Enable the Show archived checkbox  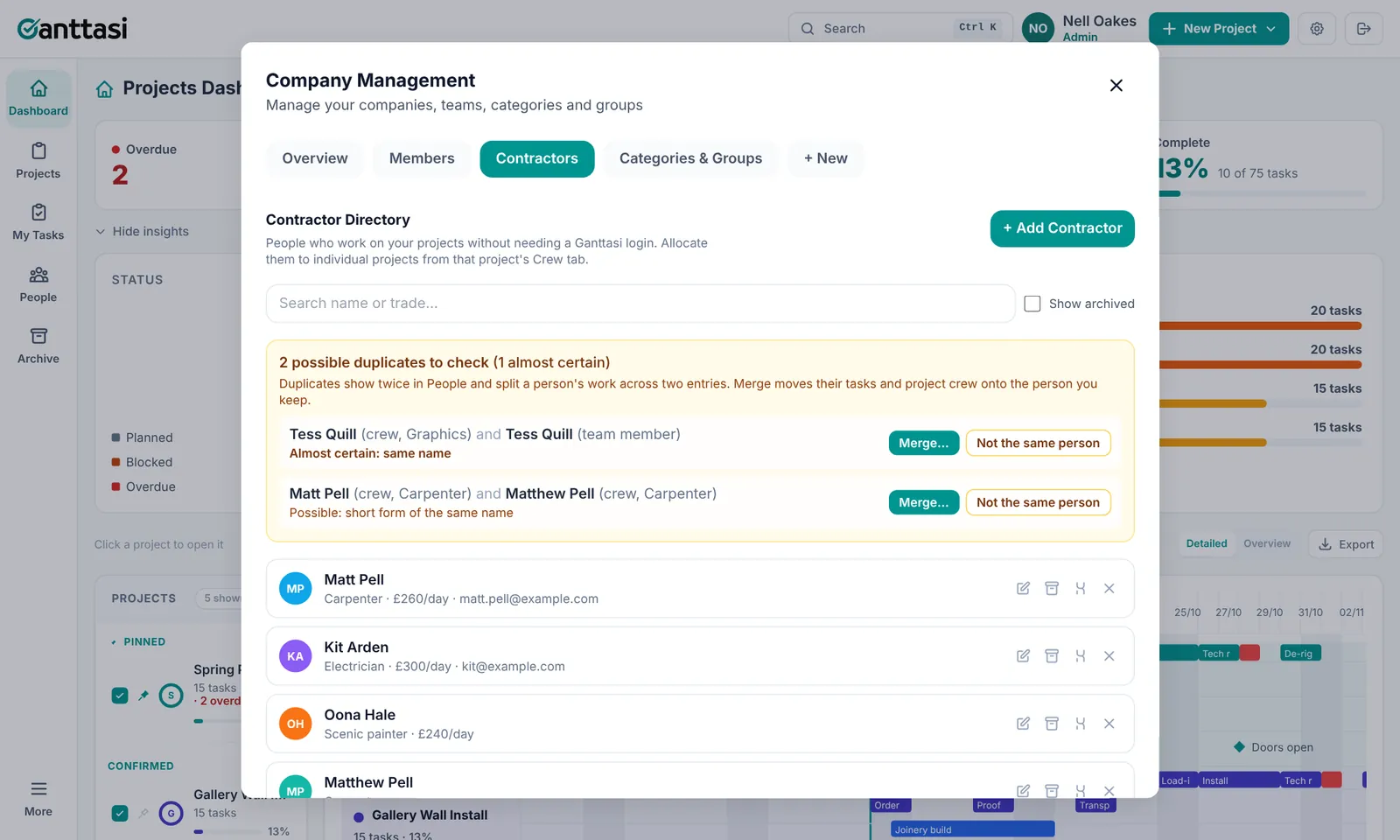click(x=1032, y=304)
